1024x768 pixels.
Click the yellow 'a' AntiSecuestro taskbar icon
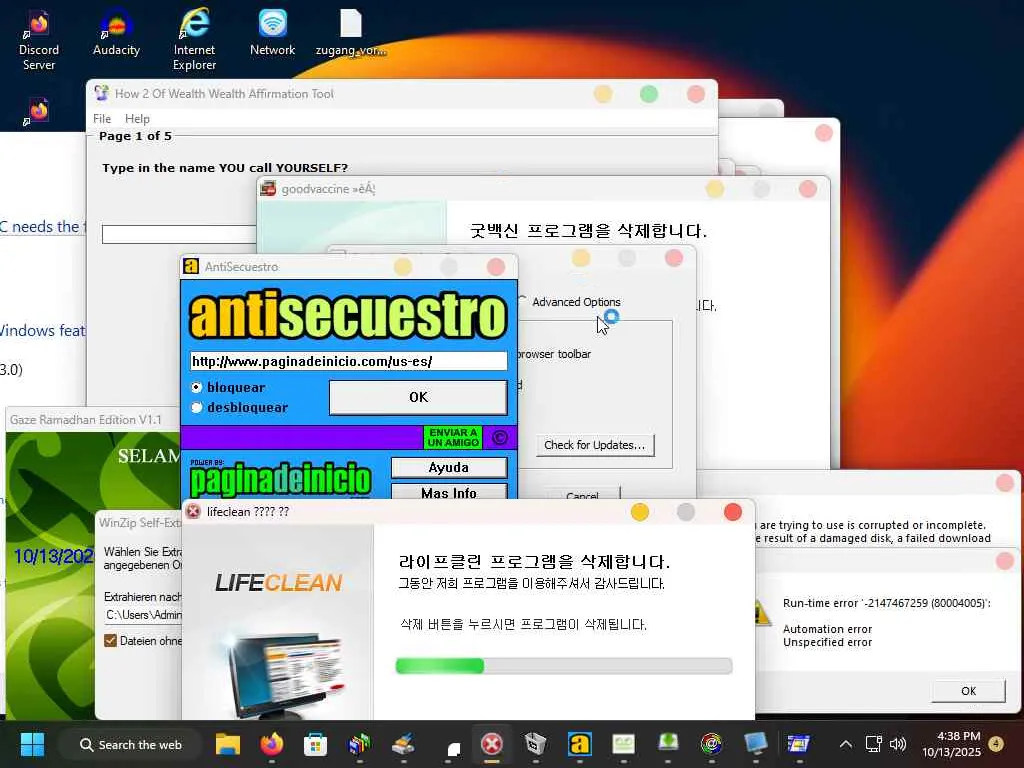click(x=579, y=744)
